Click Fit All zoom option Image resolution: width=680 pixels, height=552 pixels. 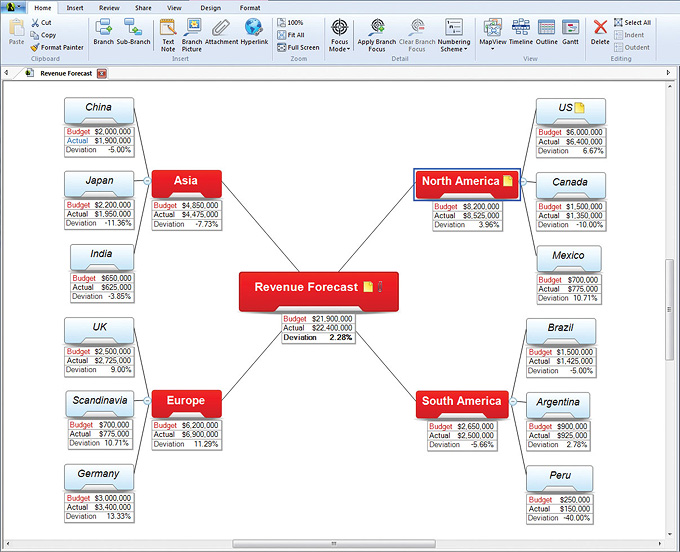pyautogui.click(x=291, y=35)
